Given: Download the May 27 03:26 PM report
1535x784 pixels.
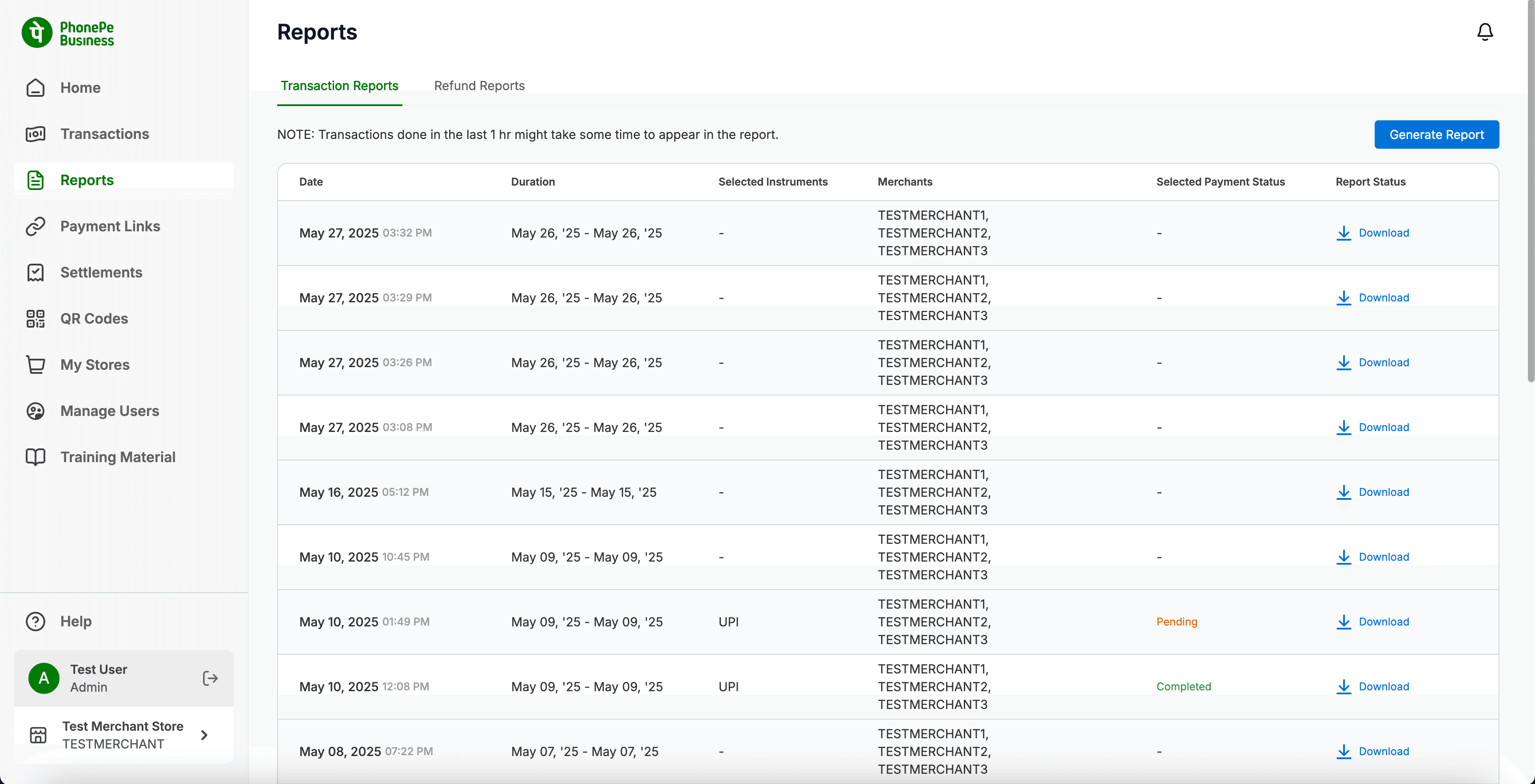Looking at the screenshot, I should coord(1372,363).
